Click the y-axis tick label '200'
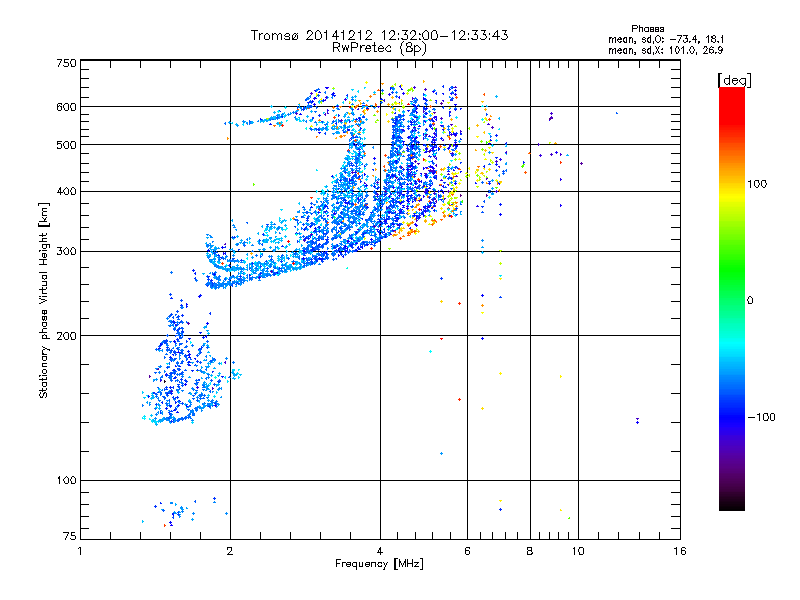The image size is (800, 600). [67, 336]
